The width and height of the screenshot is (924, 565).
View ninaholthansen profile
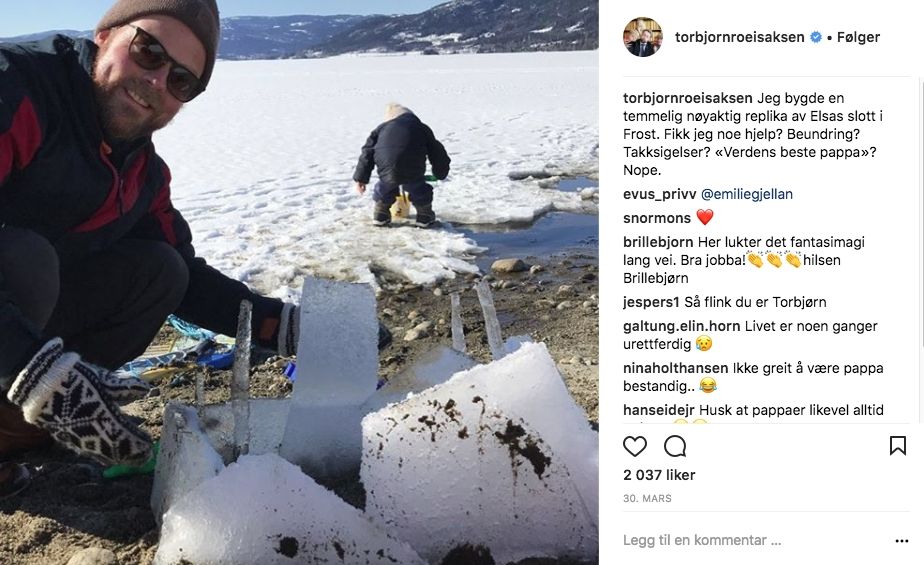pyautogui.click(x=675, y=368)
